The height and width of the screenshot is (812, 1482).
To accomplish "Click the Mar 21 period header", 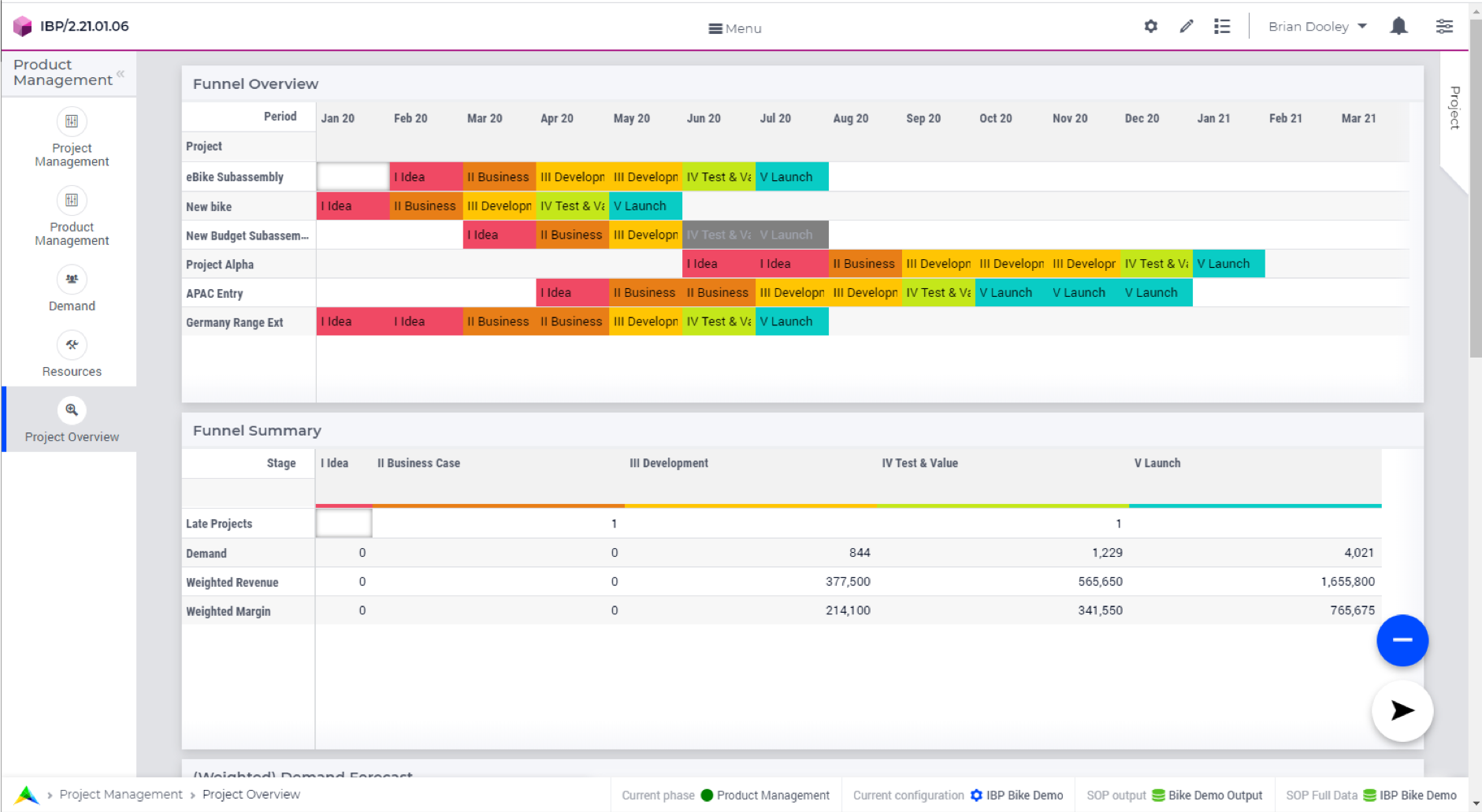I will pyautogui.click(x=1358, y=118).
